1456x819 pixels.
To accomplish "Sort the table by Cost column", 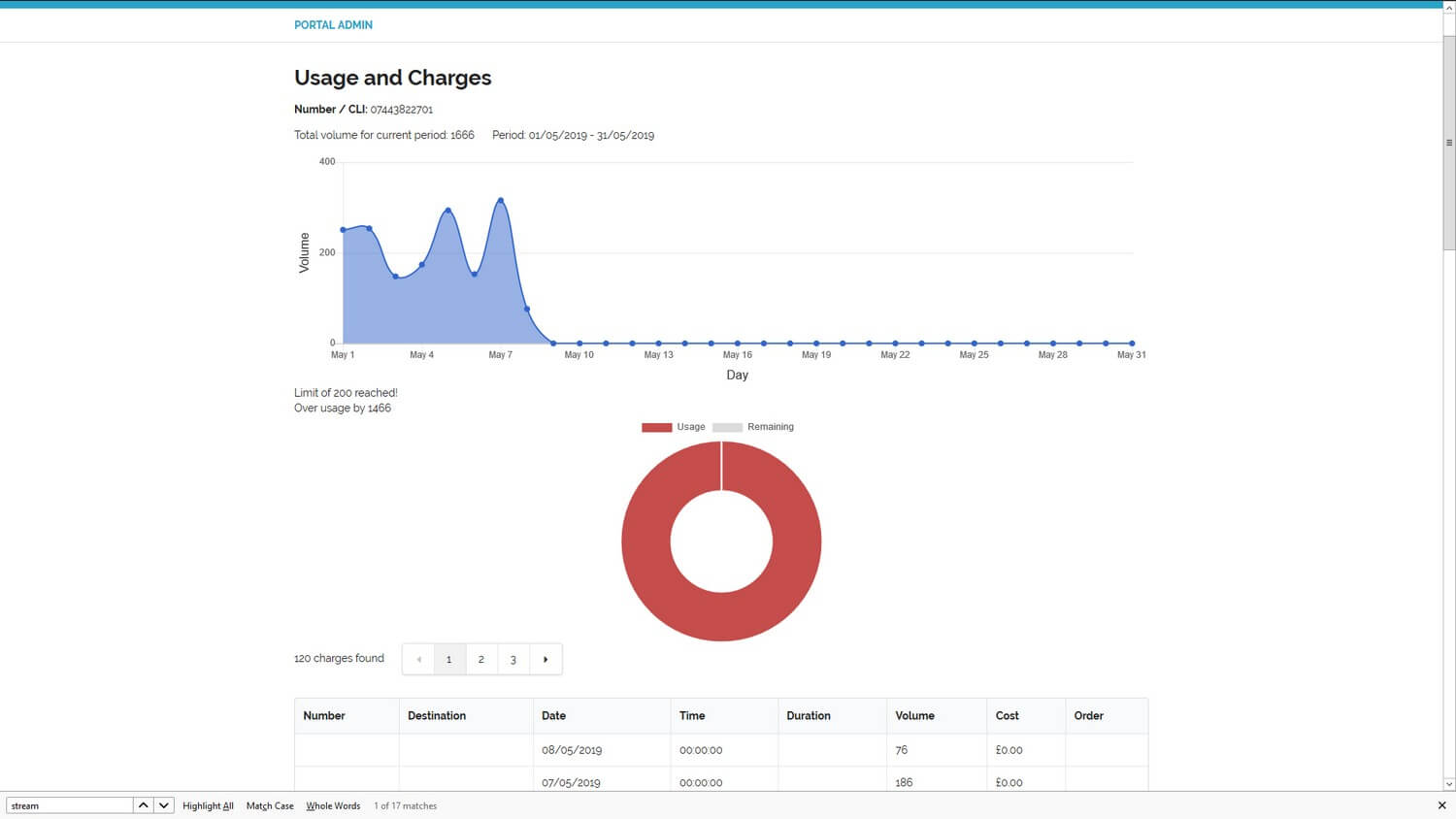I will [x=1007, y=715].
